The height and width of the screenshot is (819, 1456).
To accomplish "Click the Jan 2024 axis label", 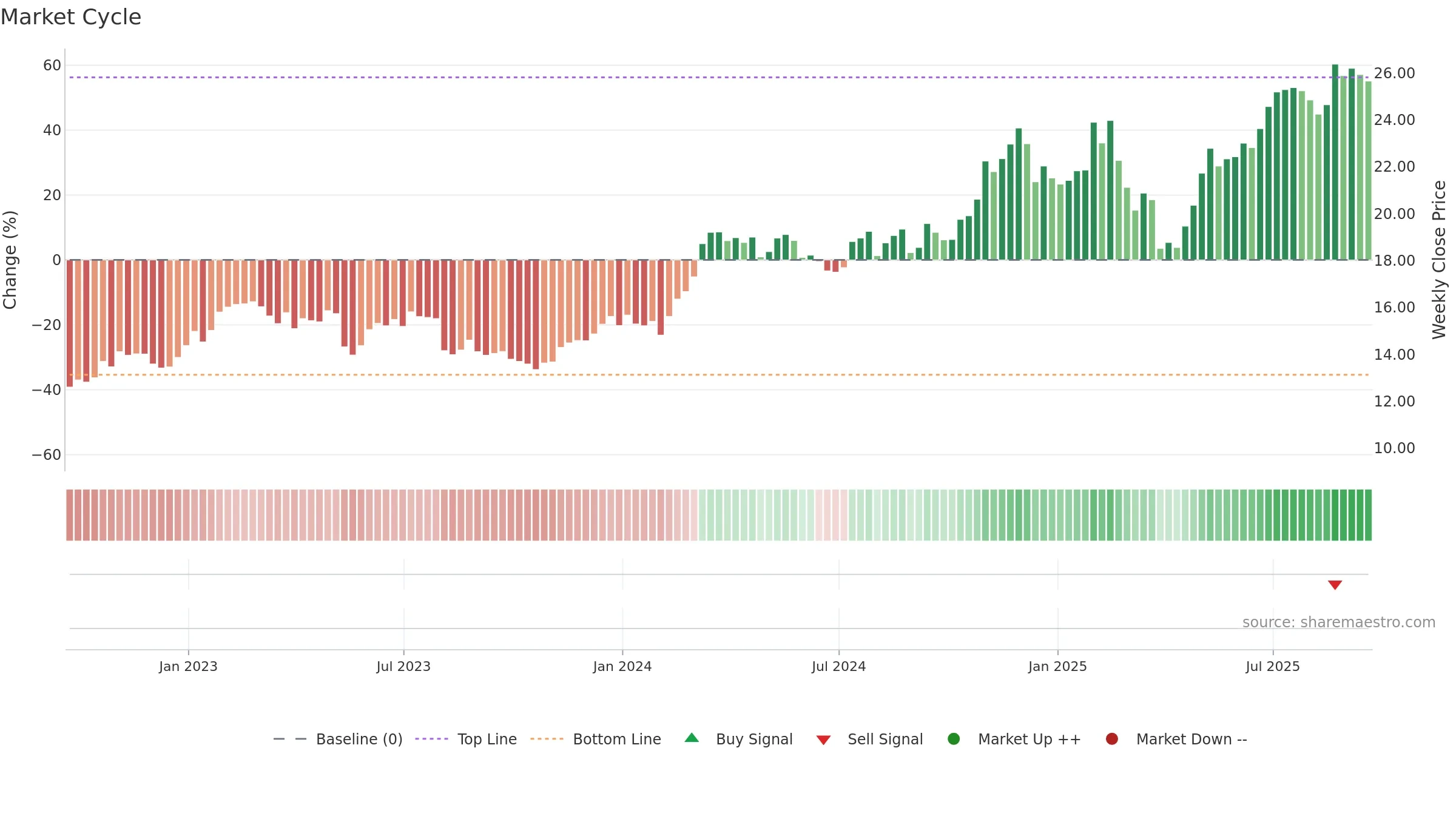I will point(622,667).
